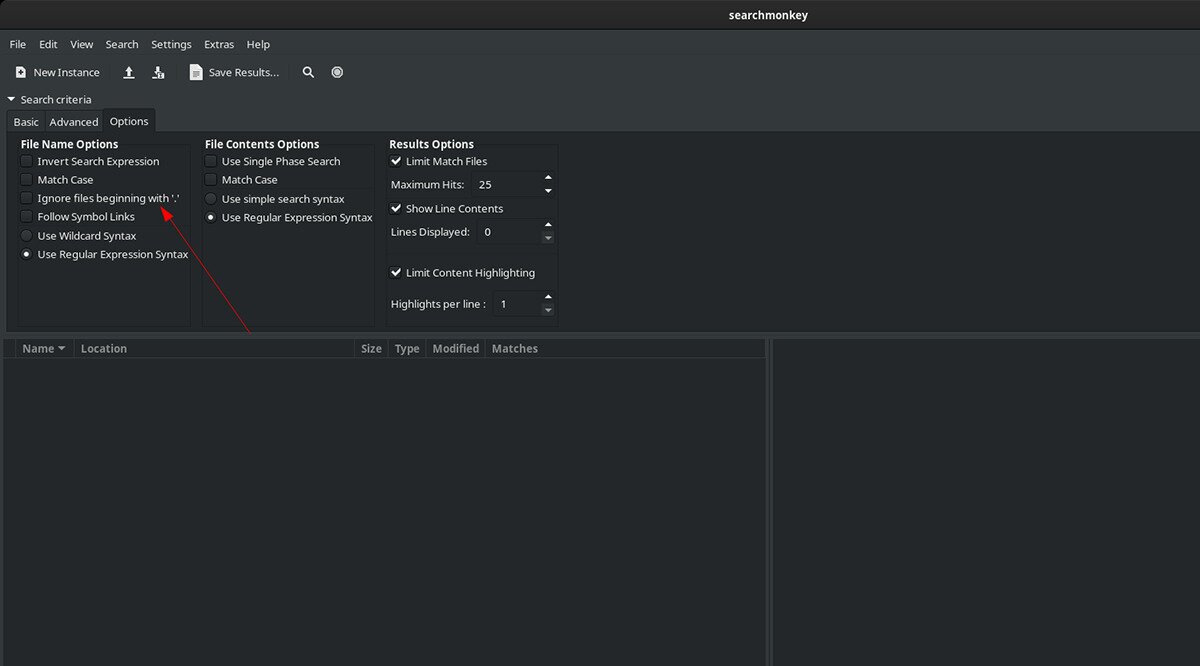The height and width of the screenshot is (666, 1200).
Task: Open the Settings menu
Action: [171, 44]
